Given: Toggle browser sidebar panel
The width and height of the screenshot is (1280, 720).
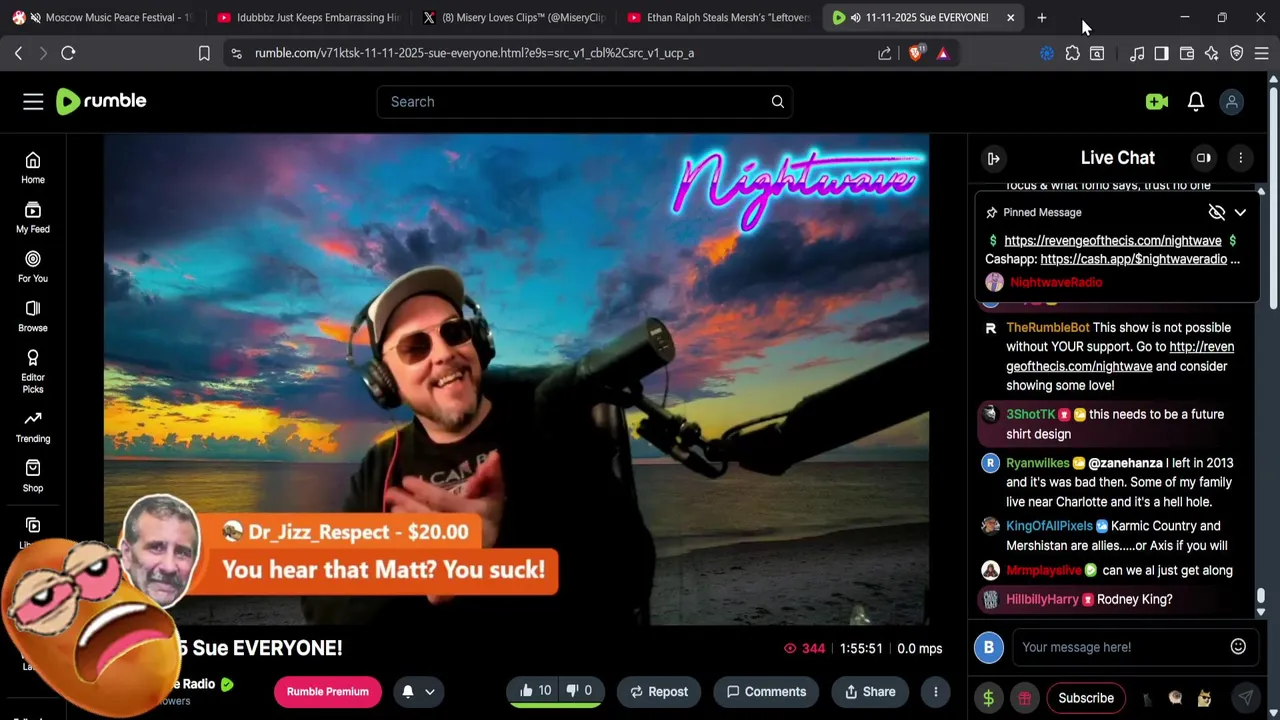Looking at the screenshot, I should tap(1162, 53).
